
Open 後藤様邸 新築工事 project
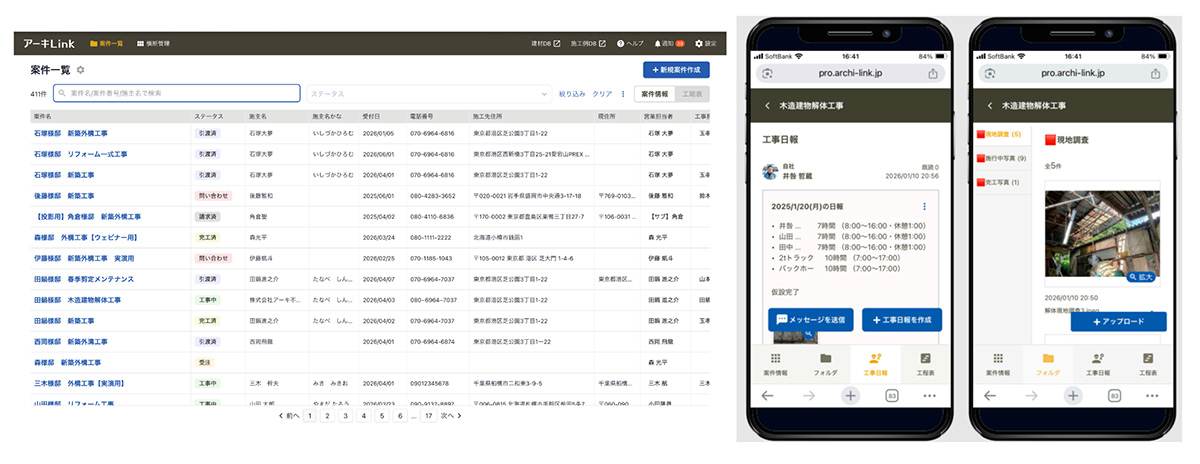tap(64, 195)
